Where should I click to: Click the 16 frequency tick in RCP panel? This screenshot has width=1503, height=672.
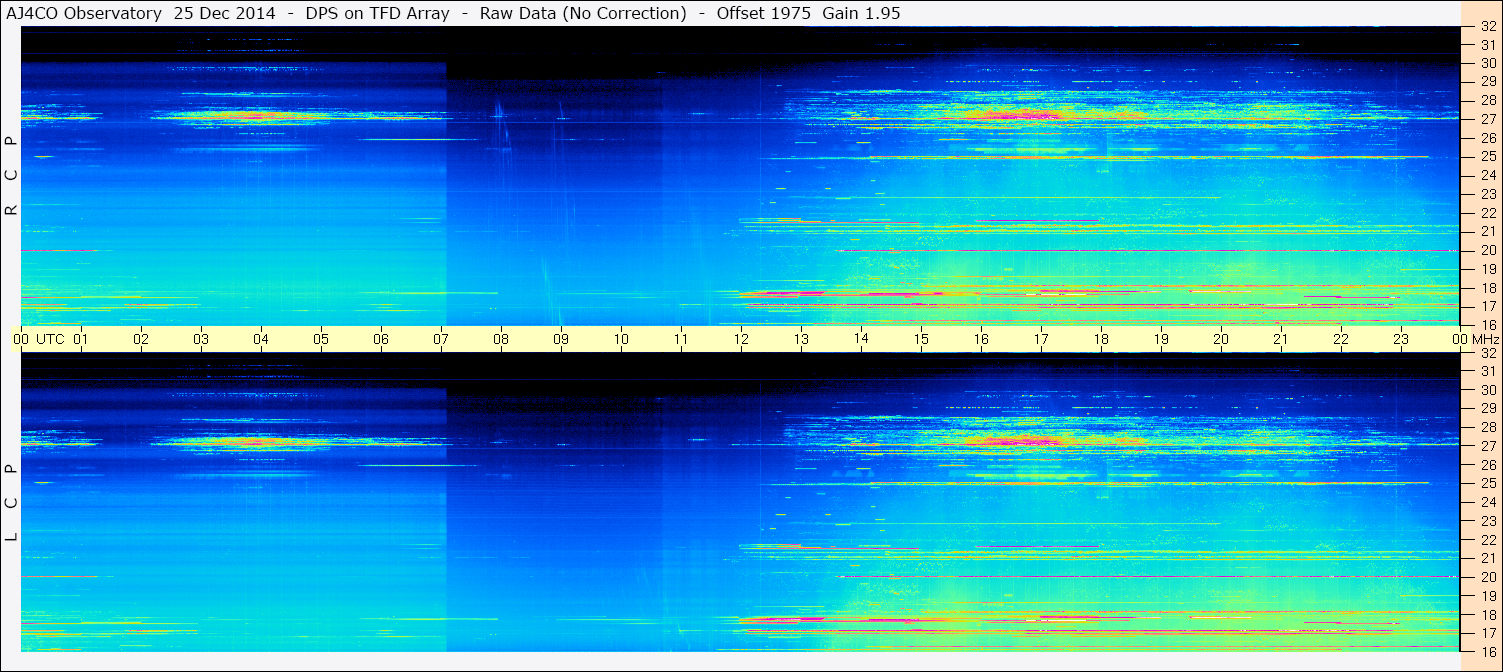(x=1488, y=325)
